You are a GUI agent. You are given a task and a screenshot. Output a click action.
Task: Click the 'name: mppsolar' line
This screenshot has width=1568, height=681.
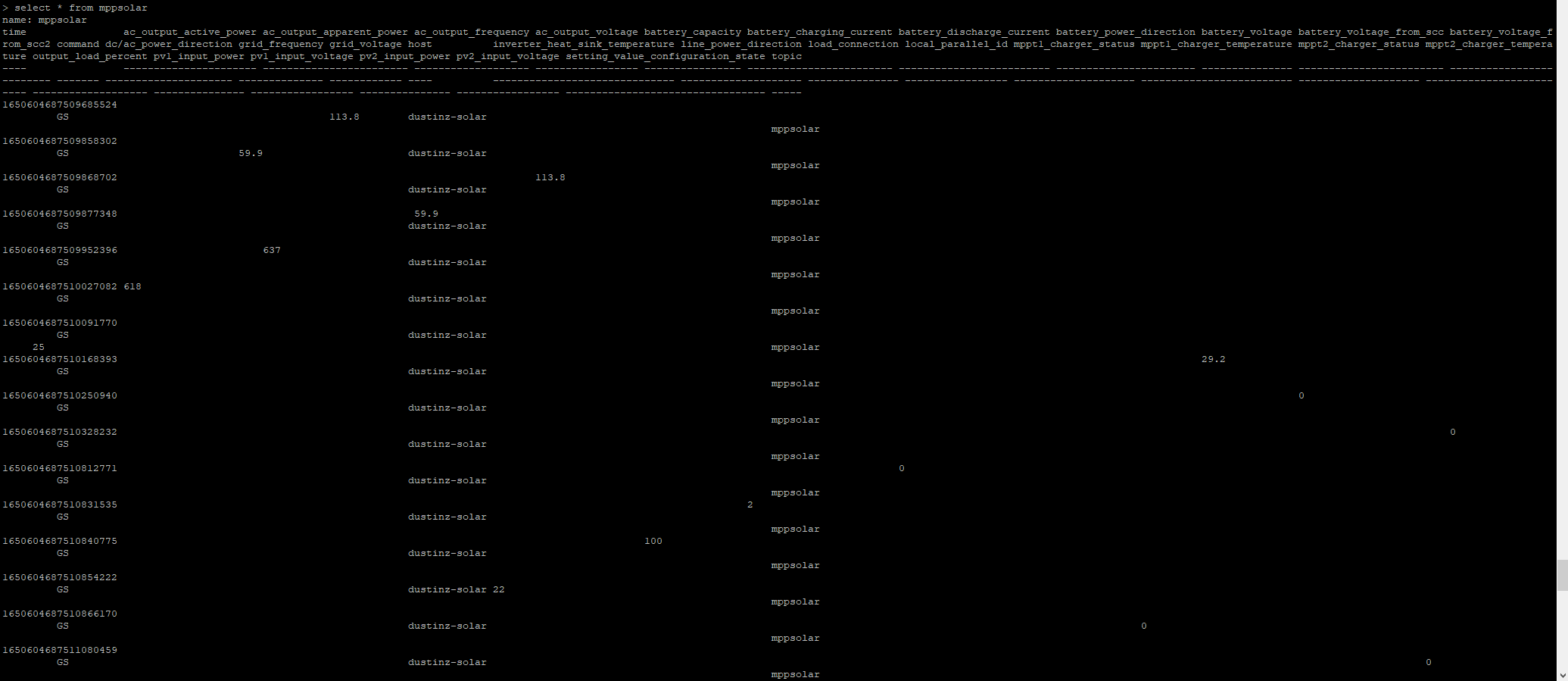tap(45, 20)
